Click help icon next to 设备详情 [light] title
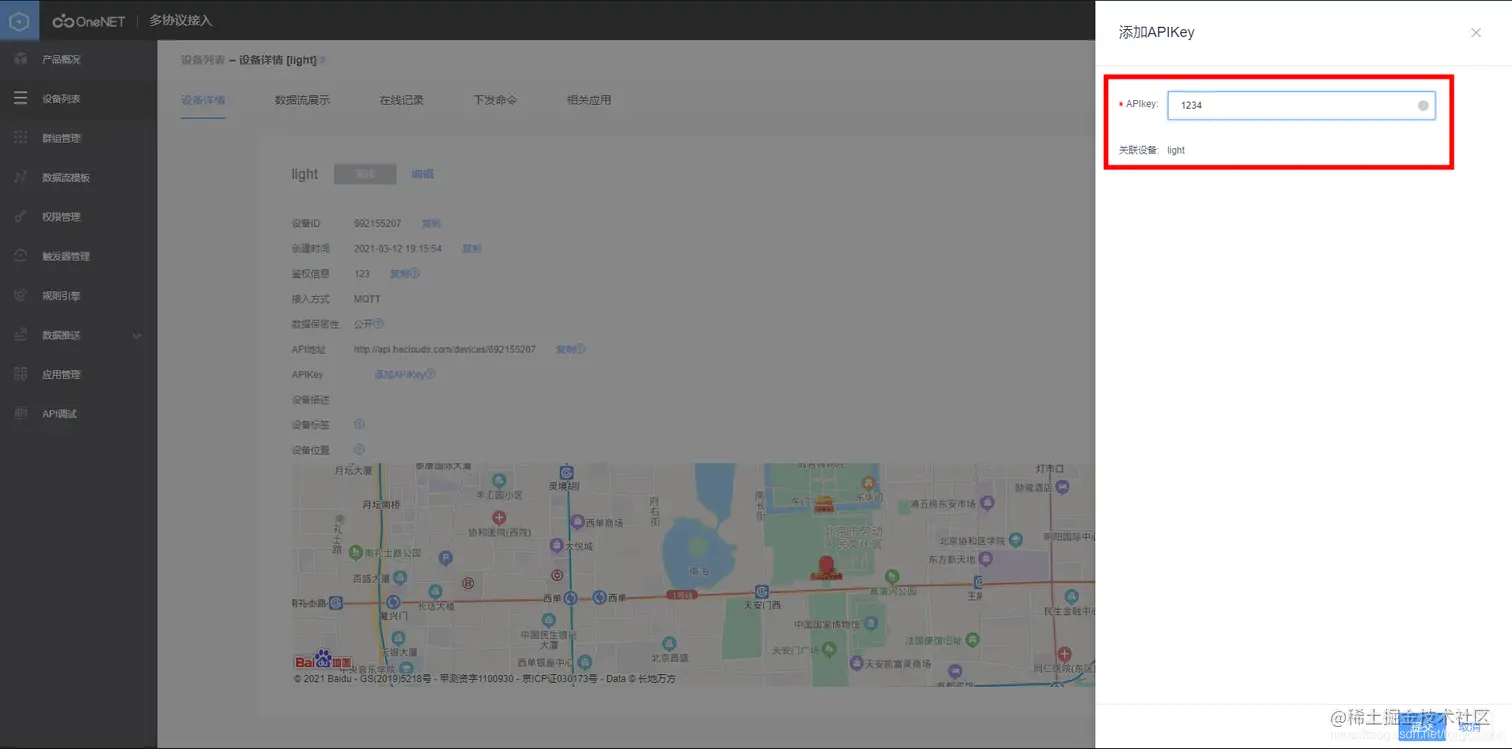This screenshot has height=749, width=1512. (x=323, y=60)
